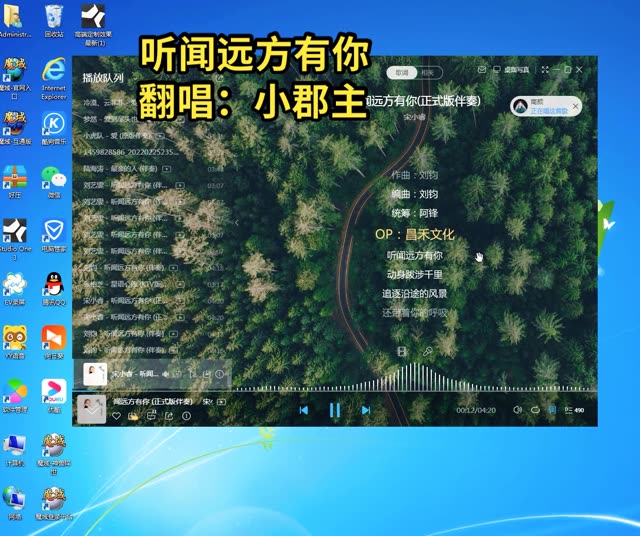Select the 1459828586_20220225235 queue entry

click(153, 152)
